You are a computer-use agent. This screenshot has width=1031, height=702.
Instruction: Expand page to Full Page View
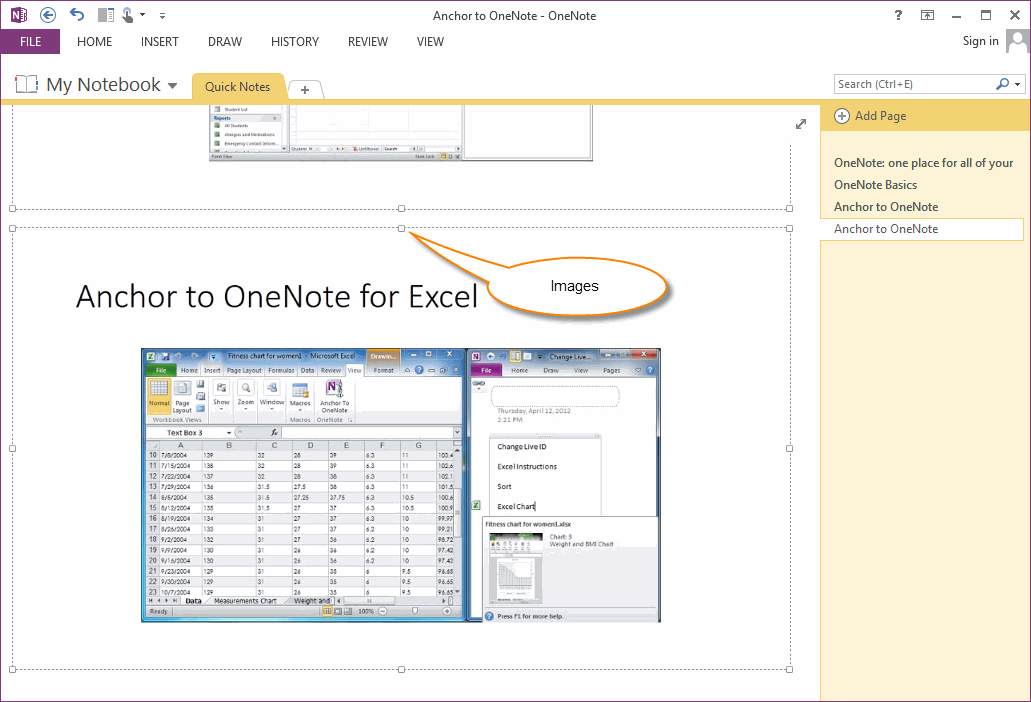800,124
